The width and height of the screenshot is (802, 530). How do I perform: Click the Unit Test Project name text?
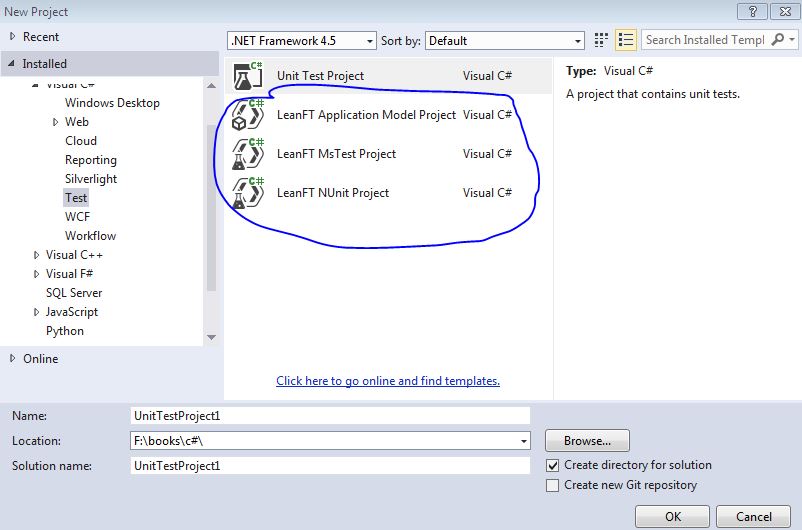[x=320, y=76]
